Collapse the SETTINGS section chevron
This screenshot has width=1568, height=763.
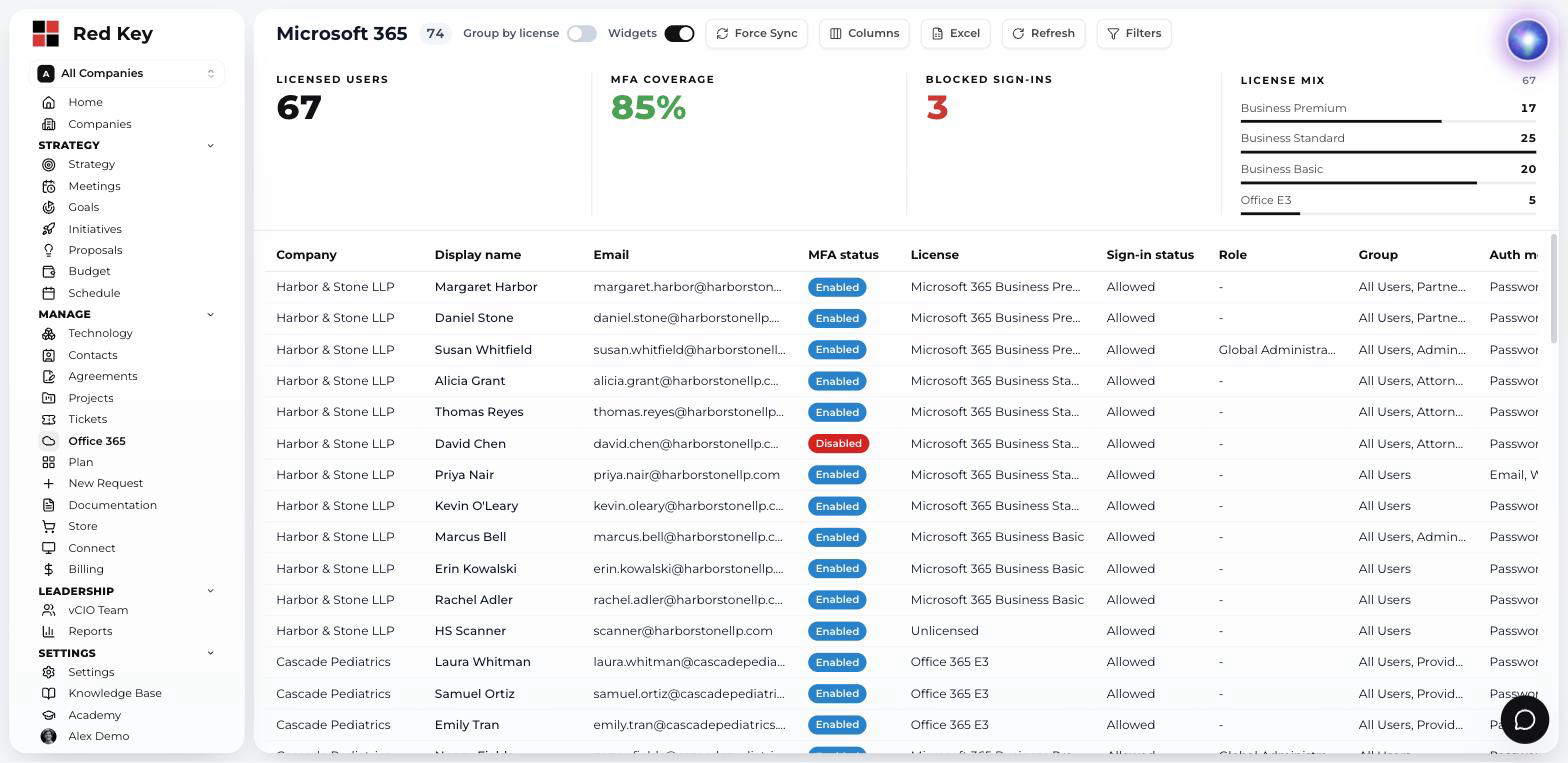210,653
